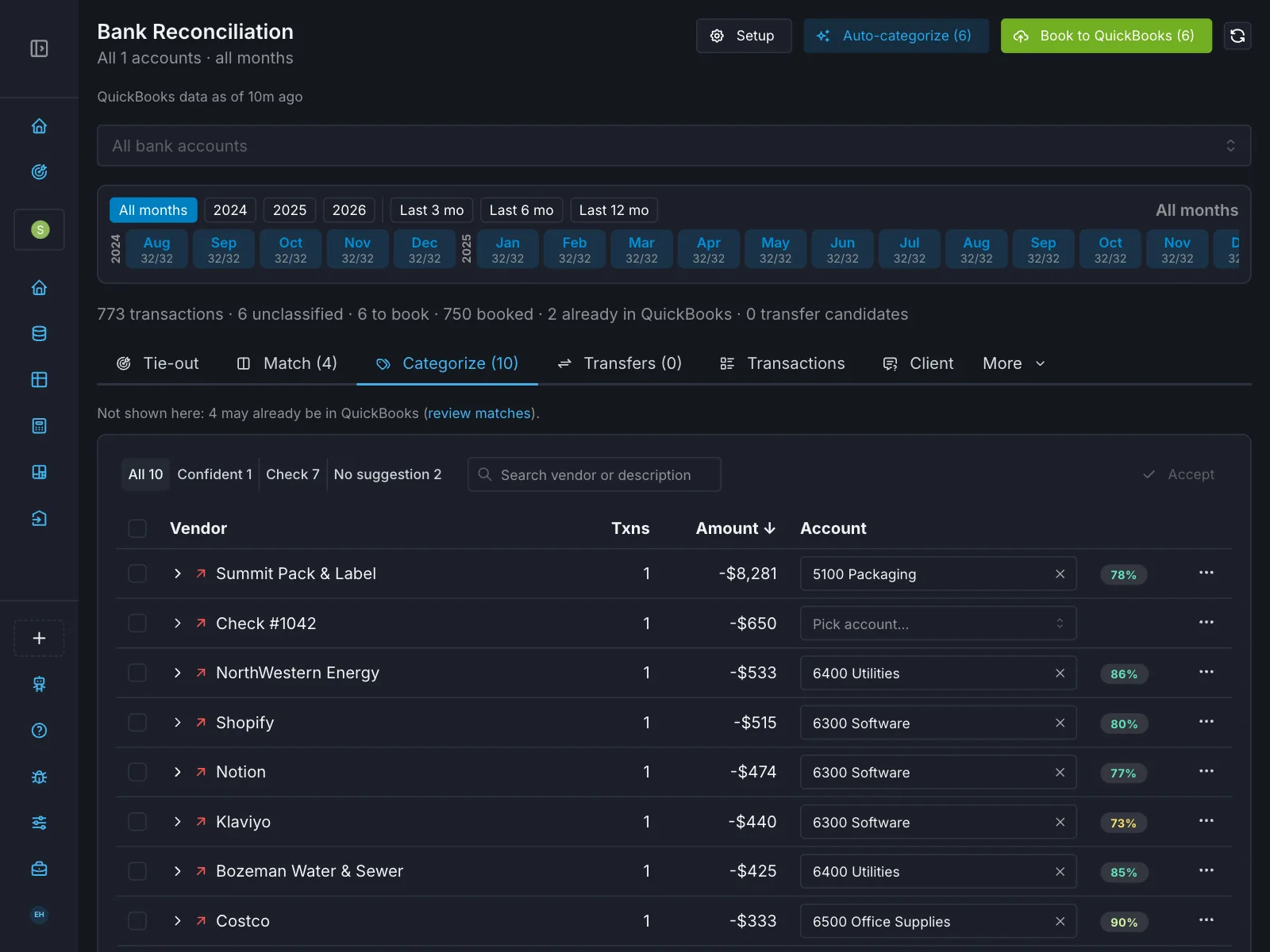Open the briefcase icon in sidebar
Viewport: 1270px width, 952px height.
click(39, 869)
